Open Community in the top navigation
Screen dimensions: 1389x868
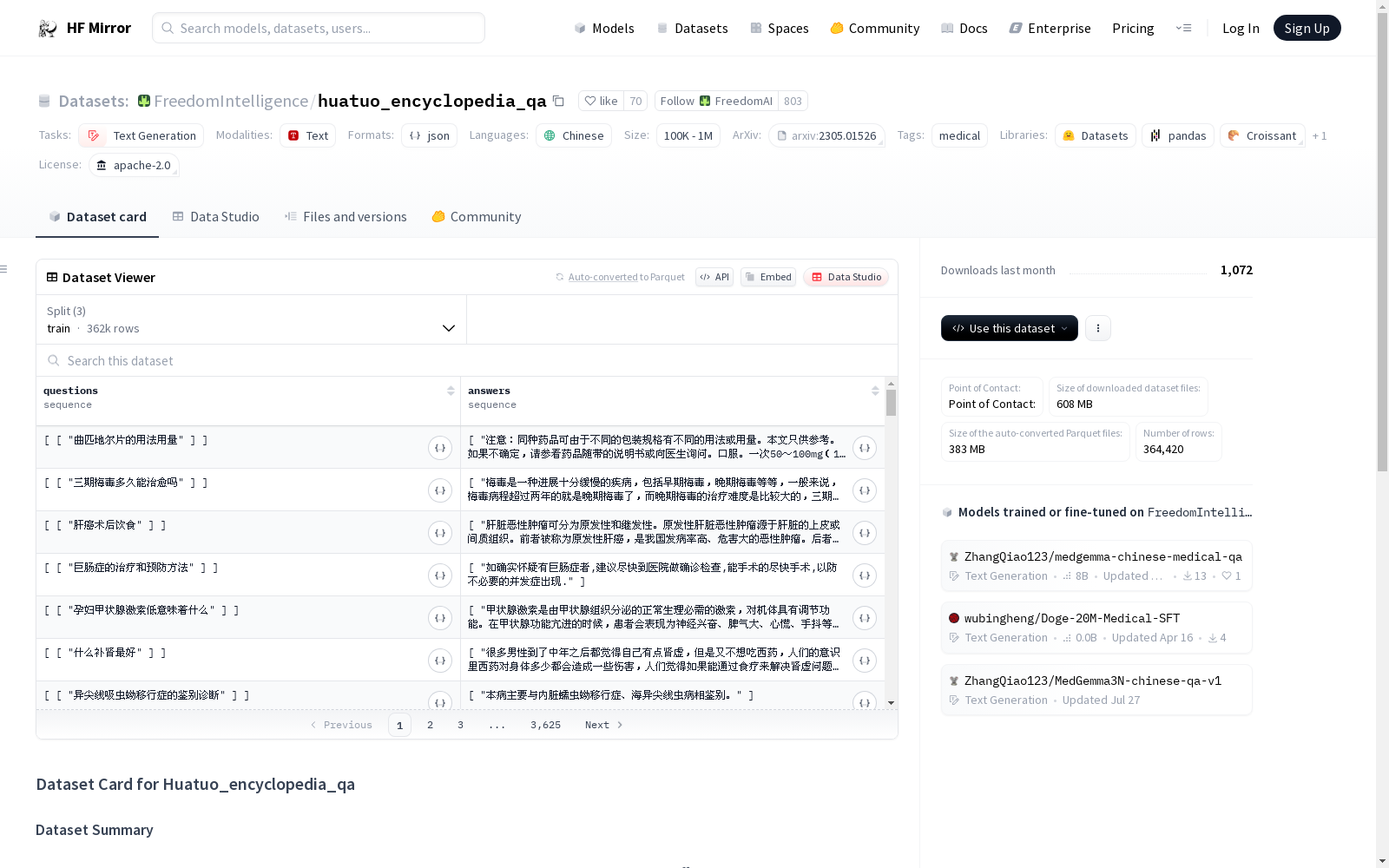(x=875, y=28)
